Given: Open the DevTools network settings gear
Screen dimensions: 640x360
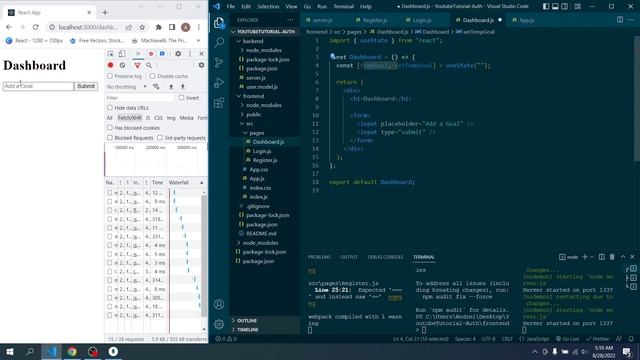Looking at the screenshot, I should tap(201, 65).
